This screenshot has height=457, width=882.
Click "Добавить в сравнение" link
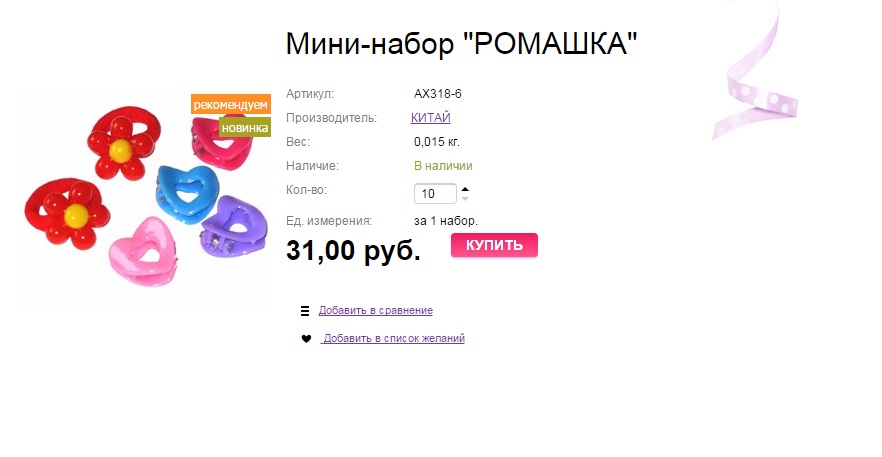375,311
